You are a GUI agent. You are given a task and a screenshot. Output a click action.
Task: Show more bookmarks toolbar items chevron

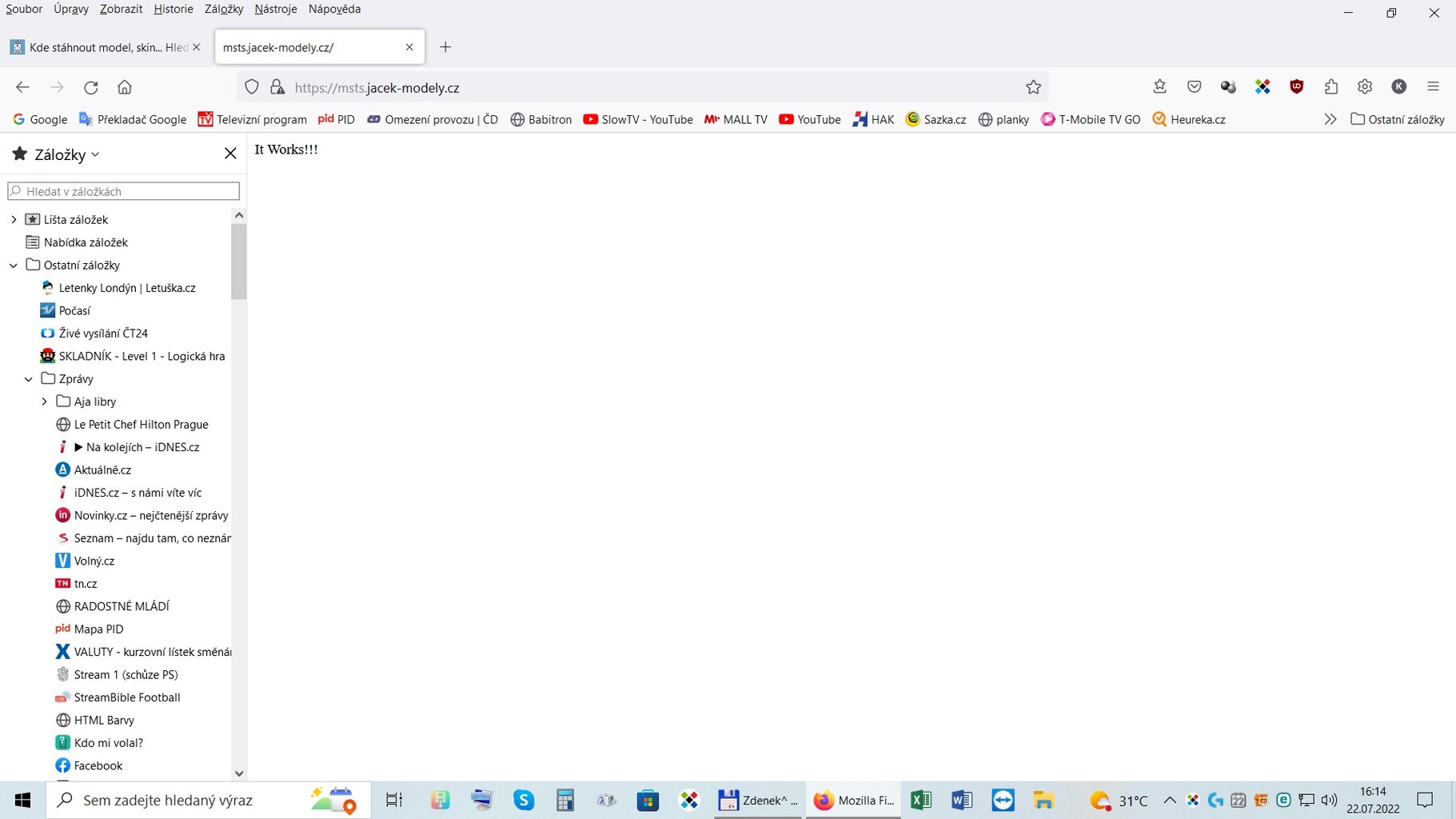point(1330,119)
